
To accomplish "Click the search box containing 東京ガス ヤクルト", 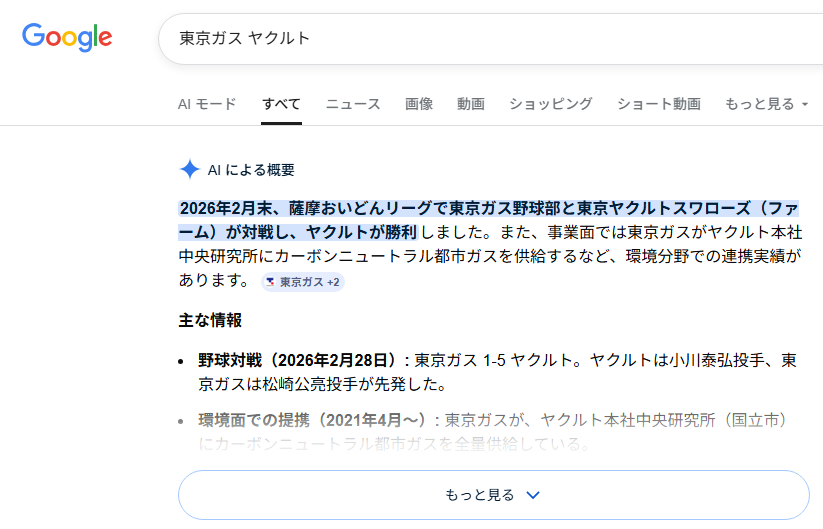I will coord(480,38).
